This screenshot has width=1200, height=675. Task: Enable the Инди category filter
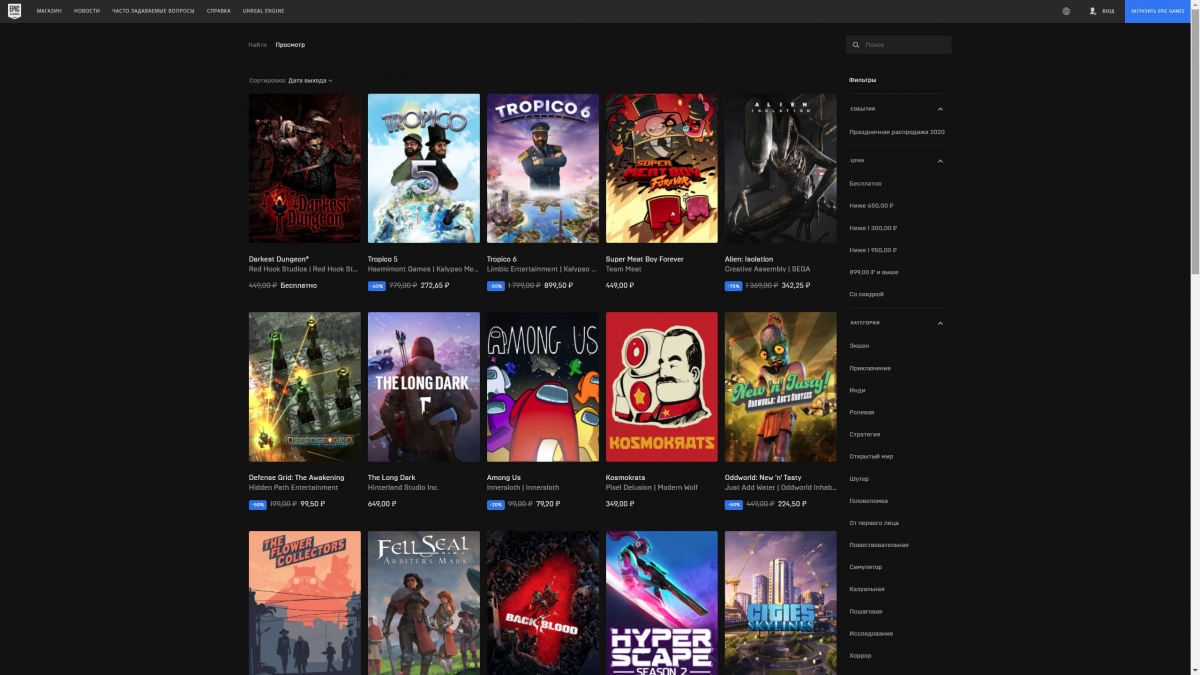(857, 389)
